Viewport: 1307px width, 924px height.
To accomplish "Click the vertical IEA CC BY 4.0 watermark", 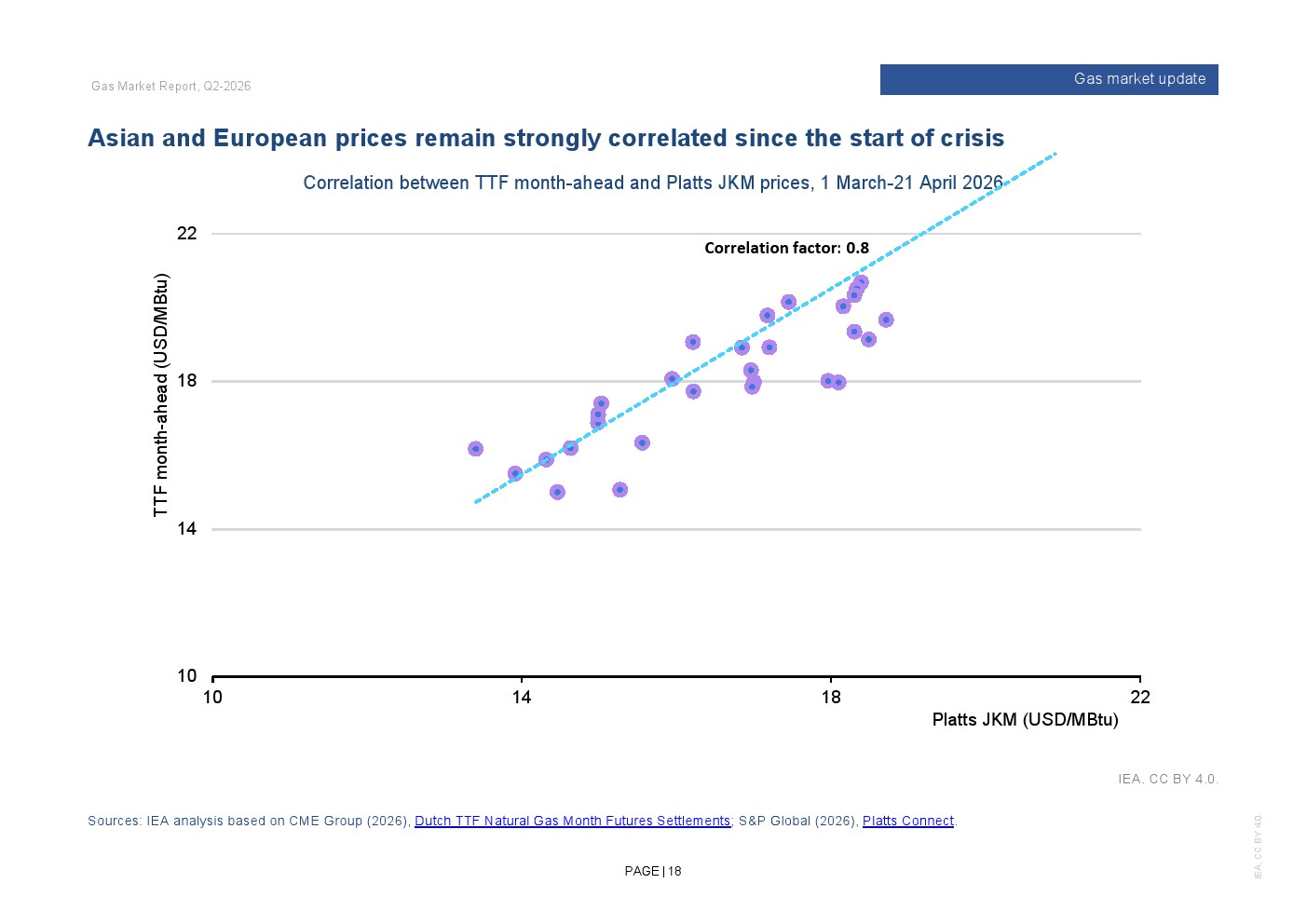I will tap(1258, 846).
